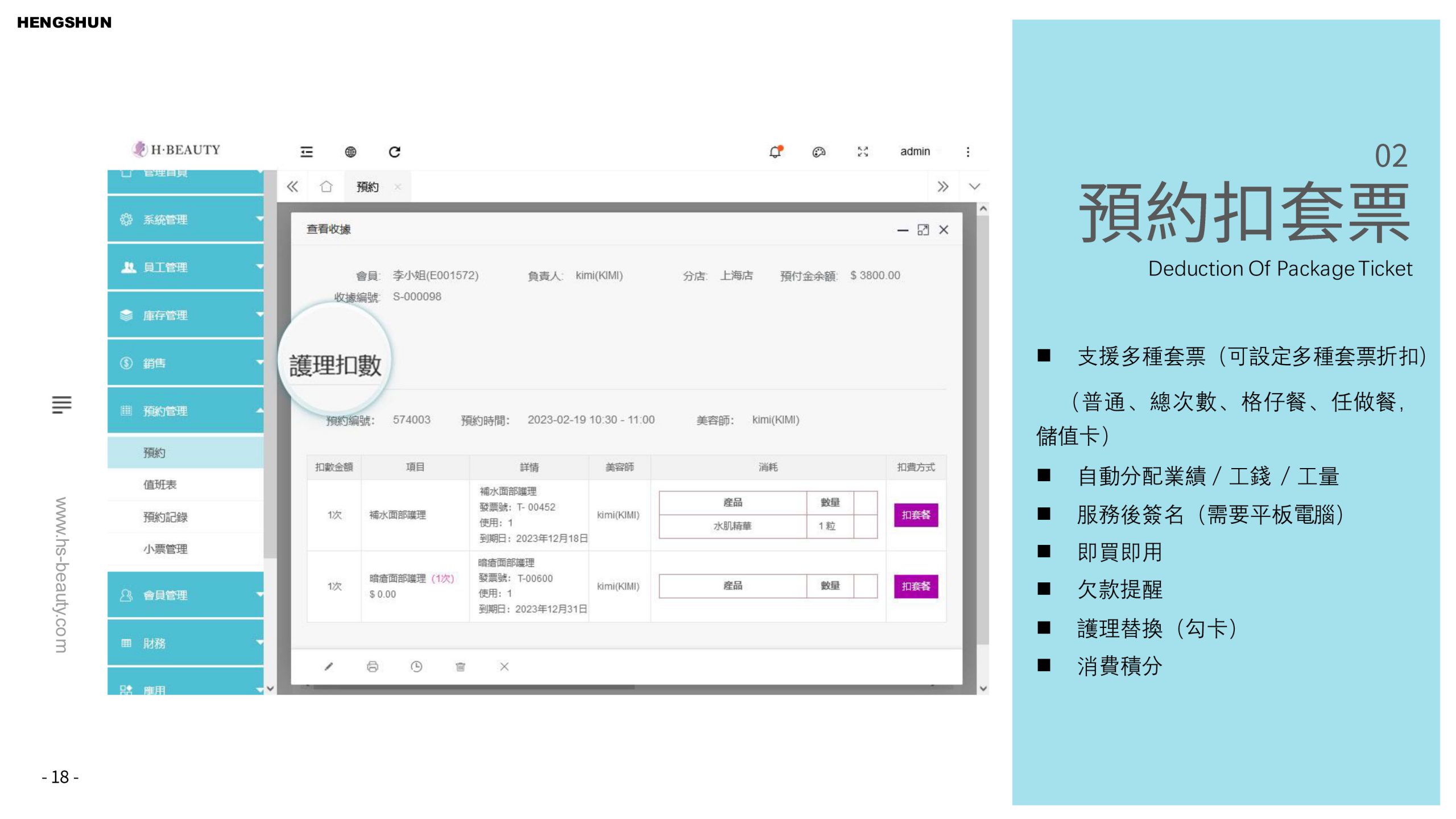This screenshot has height=819, width=1456.
Task: Toggle fullscreen mode icon
Action: 863,152
